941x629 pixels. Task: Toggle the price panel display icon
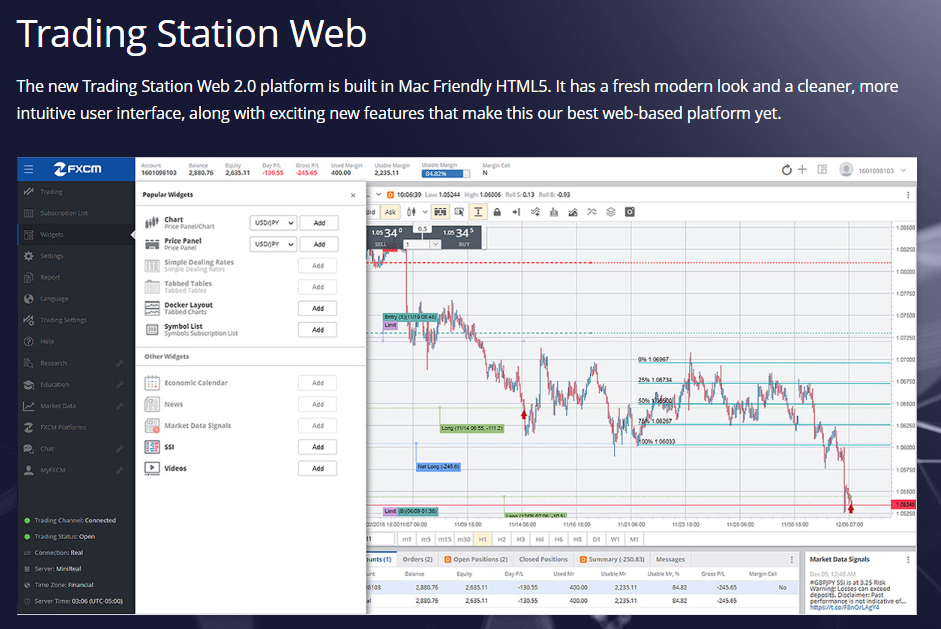point(440,212)
